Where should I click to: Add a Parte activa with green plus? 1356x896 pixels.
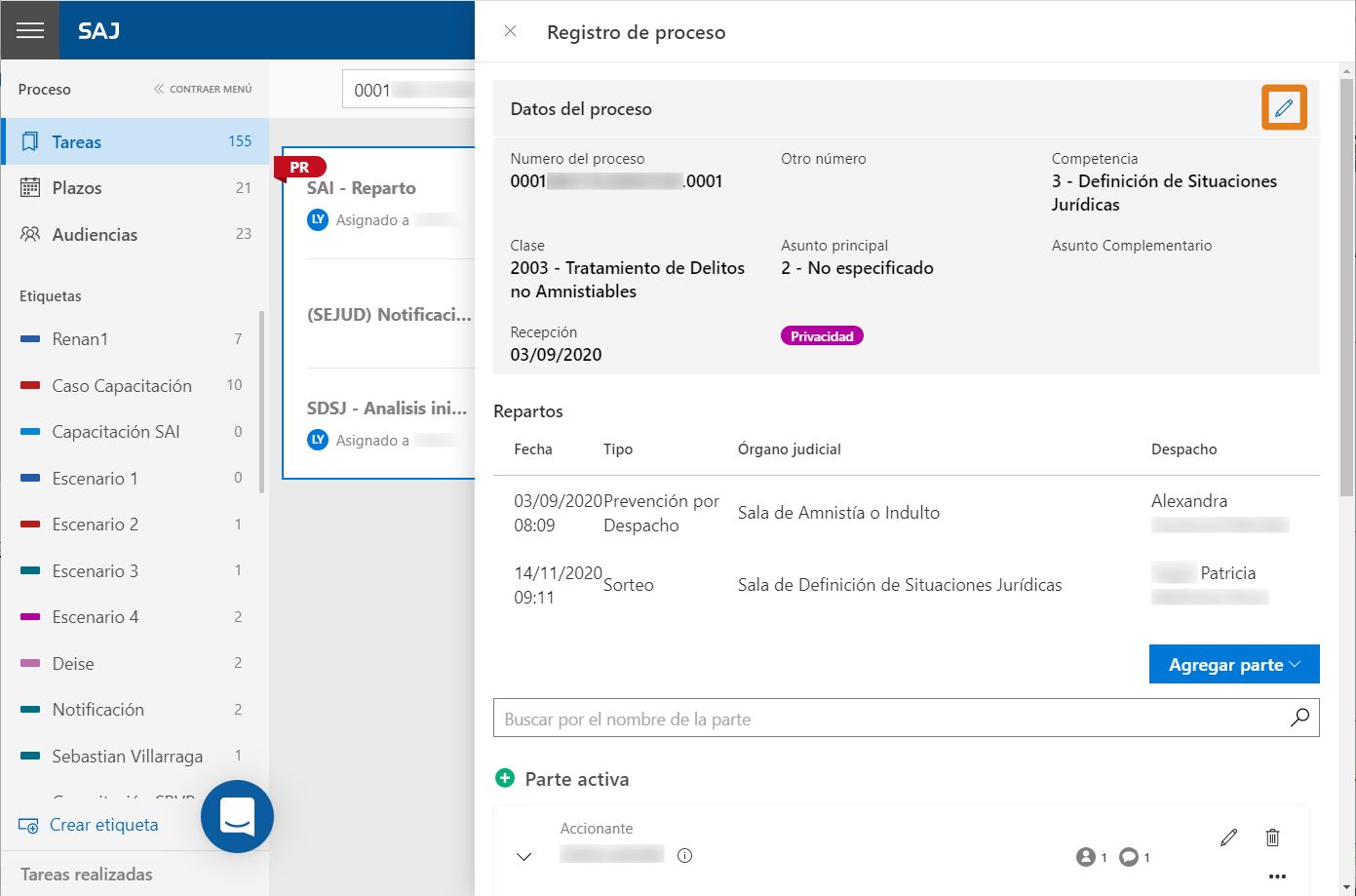[x=505, y=778]
